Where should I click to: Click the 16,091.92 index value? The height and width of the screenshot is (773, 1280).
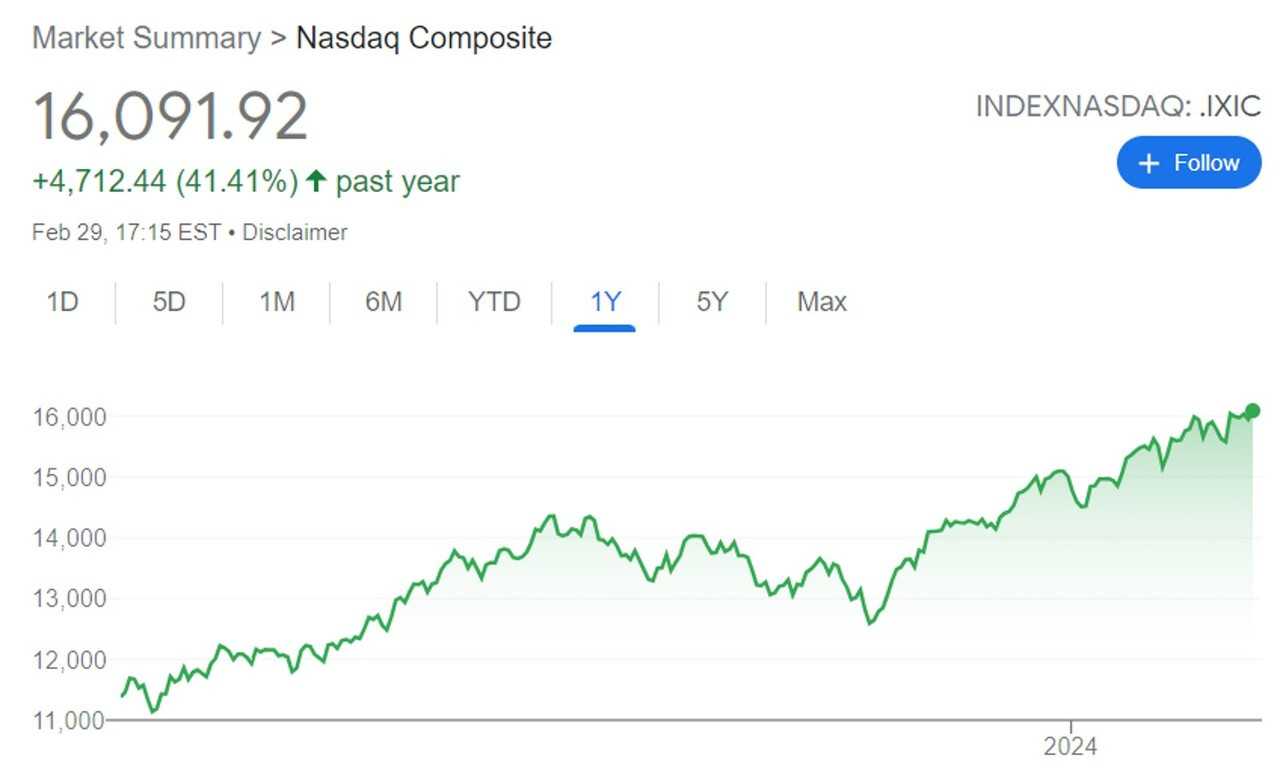point(170,116)
